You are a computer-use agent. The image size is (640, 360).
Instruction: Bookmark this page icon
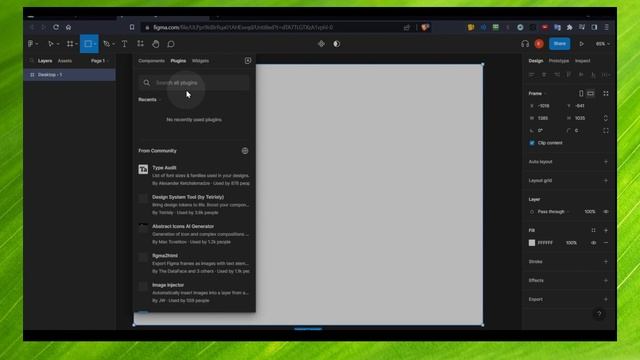(132, 27)
